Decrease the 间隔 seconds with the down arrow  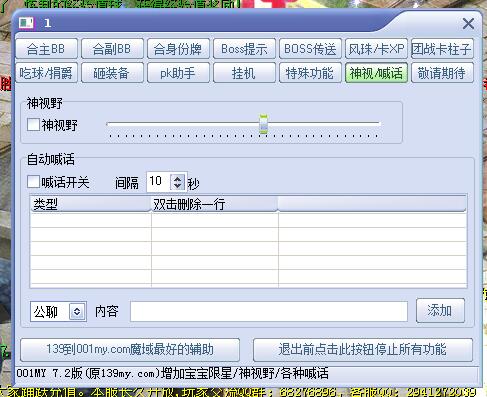[177, 185]
